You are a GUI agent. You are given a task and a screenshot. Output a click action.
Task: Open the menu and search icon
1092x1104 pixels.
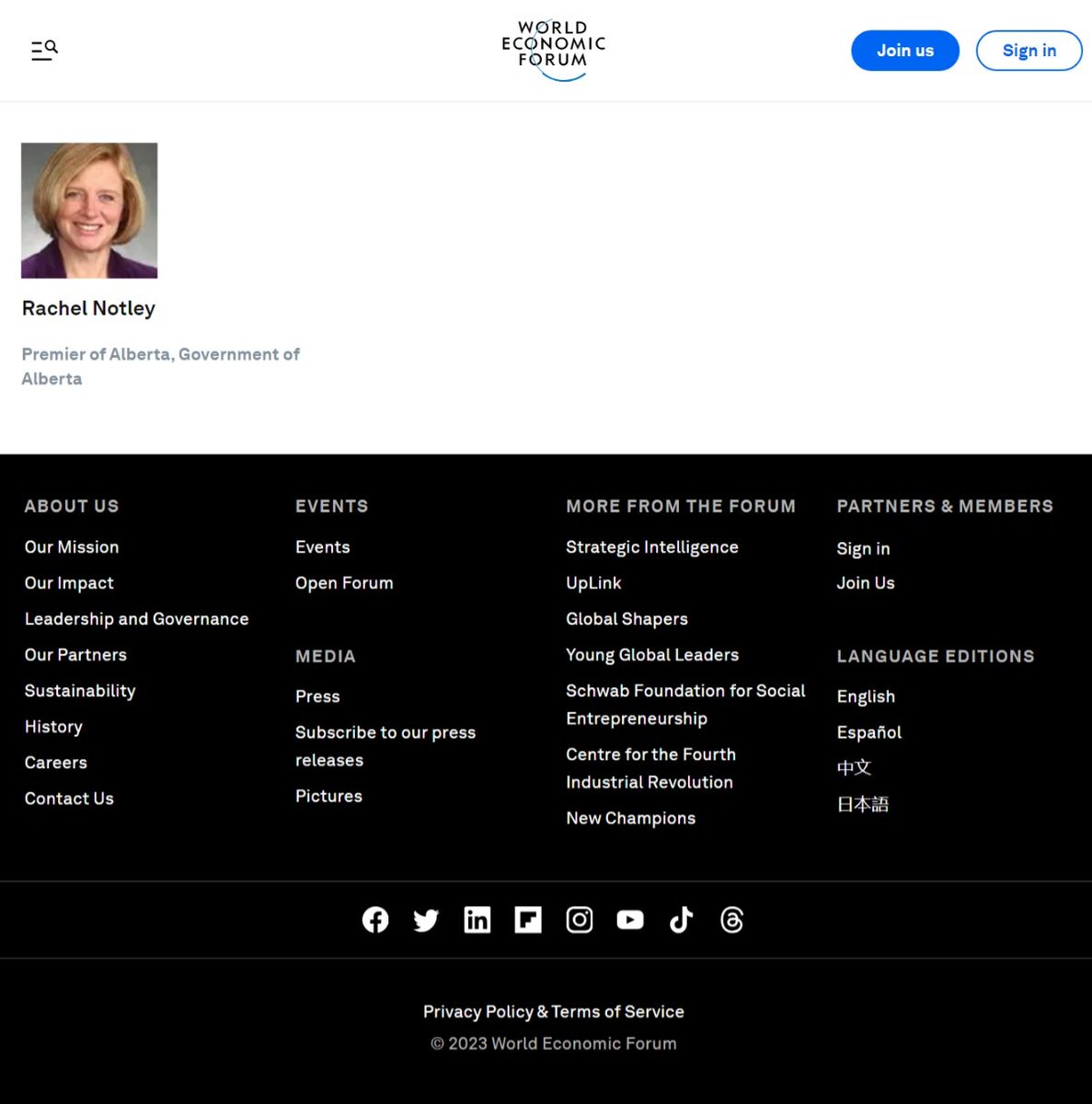coord(44,50)
